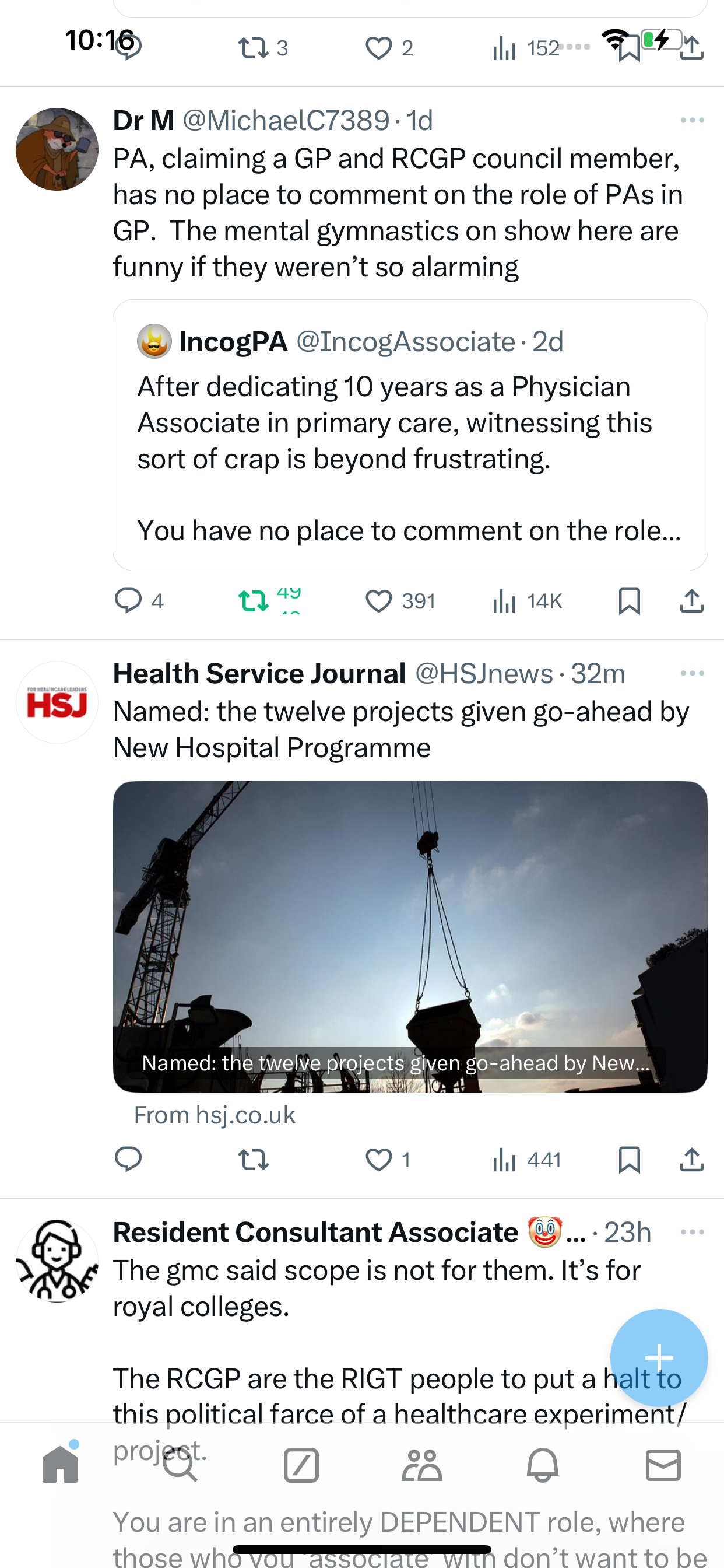724x1568 pixels.
Task: Share Dr M's tweet
Action: tap(692, 601)
